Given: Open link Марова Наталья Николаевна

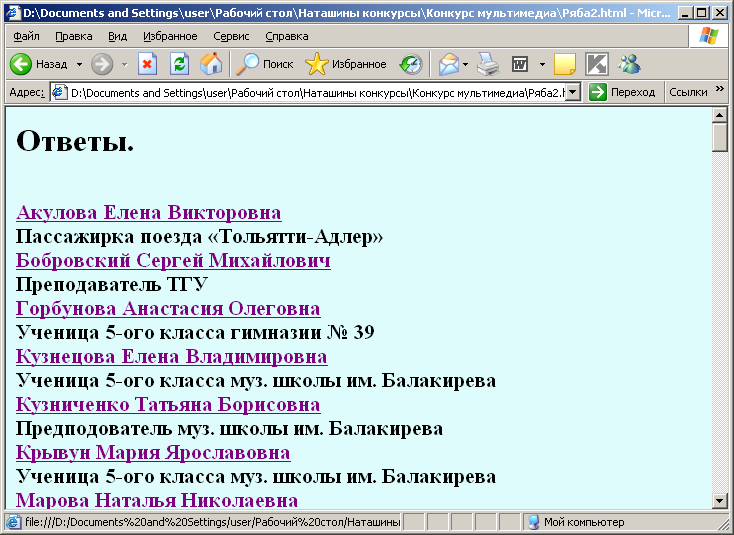Looking at the screenshot, I should [157, 500].
